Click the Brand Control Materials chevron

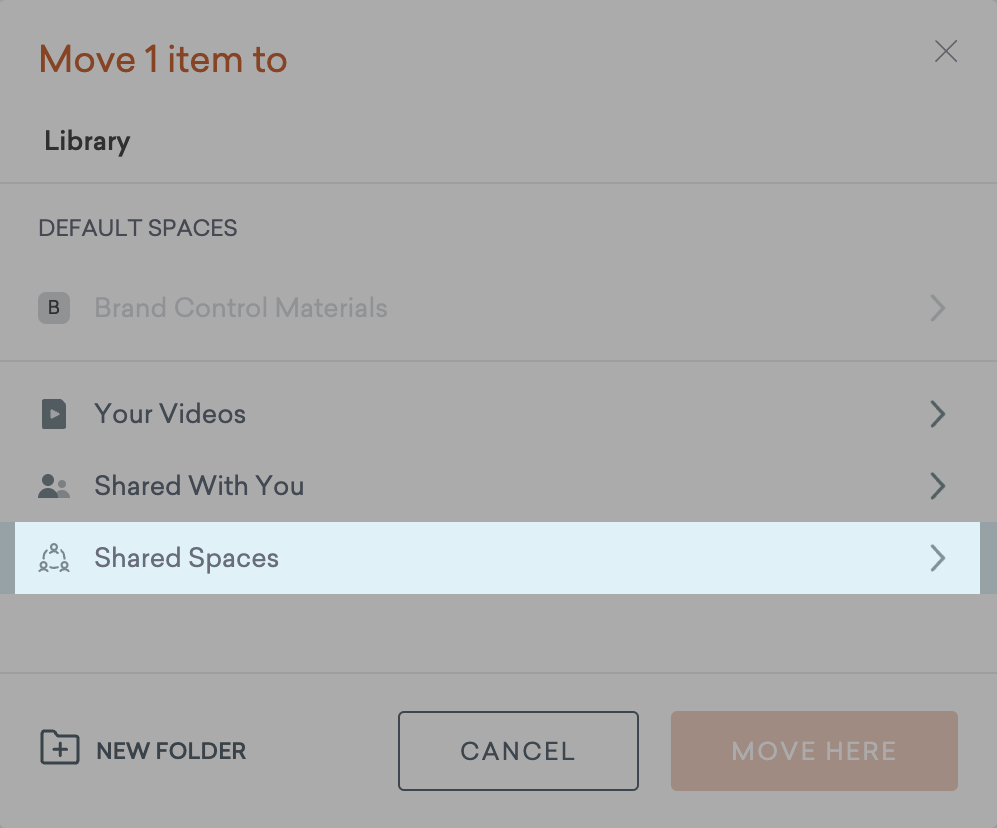point(937,308)
